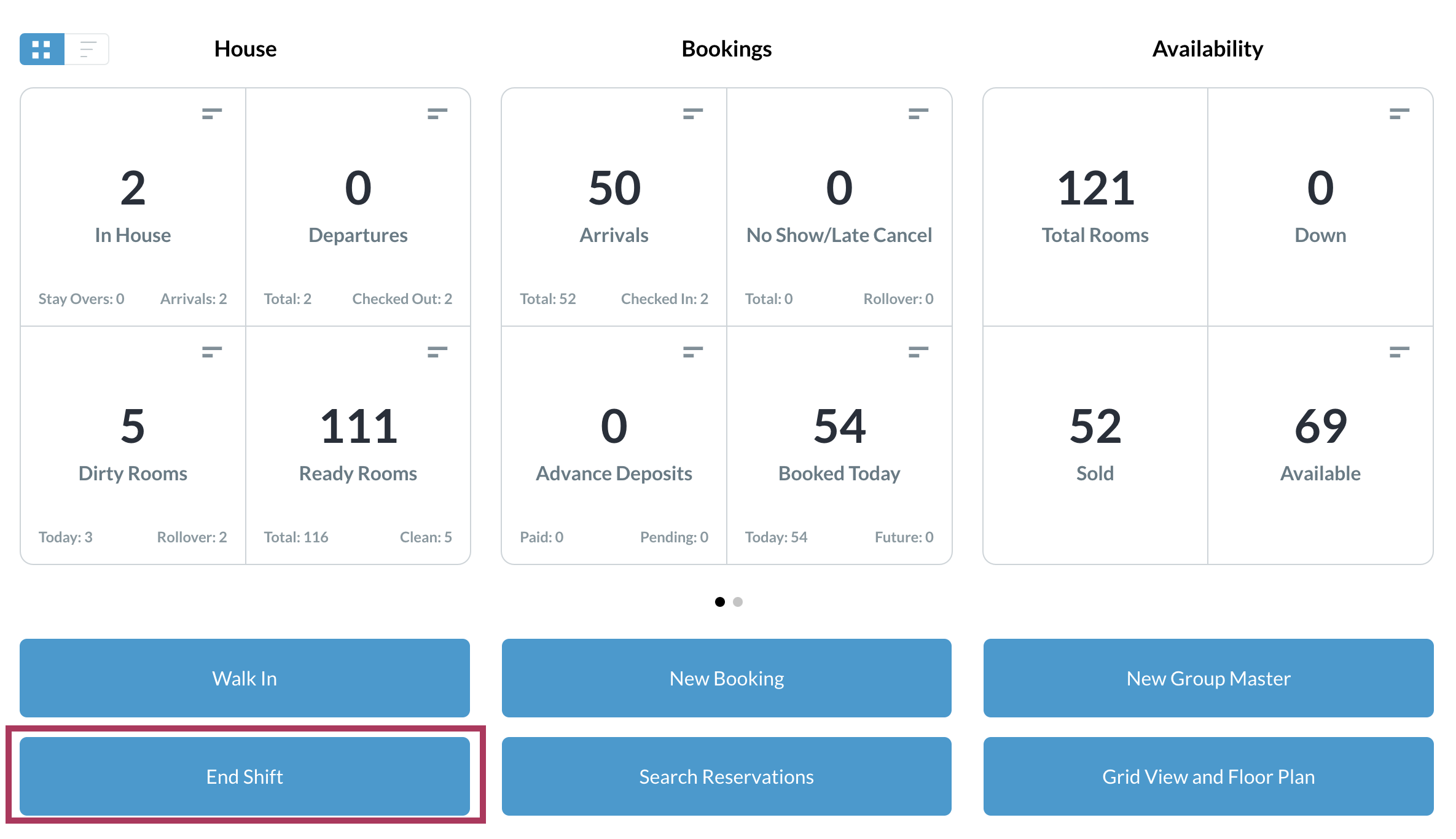
Task: Switch to grid view layout icon
Action: 42,49
